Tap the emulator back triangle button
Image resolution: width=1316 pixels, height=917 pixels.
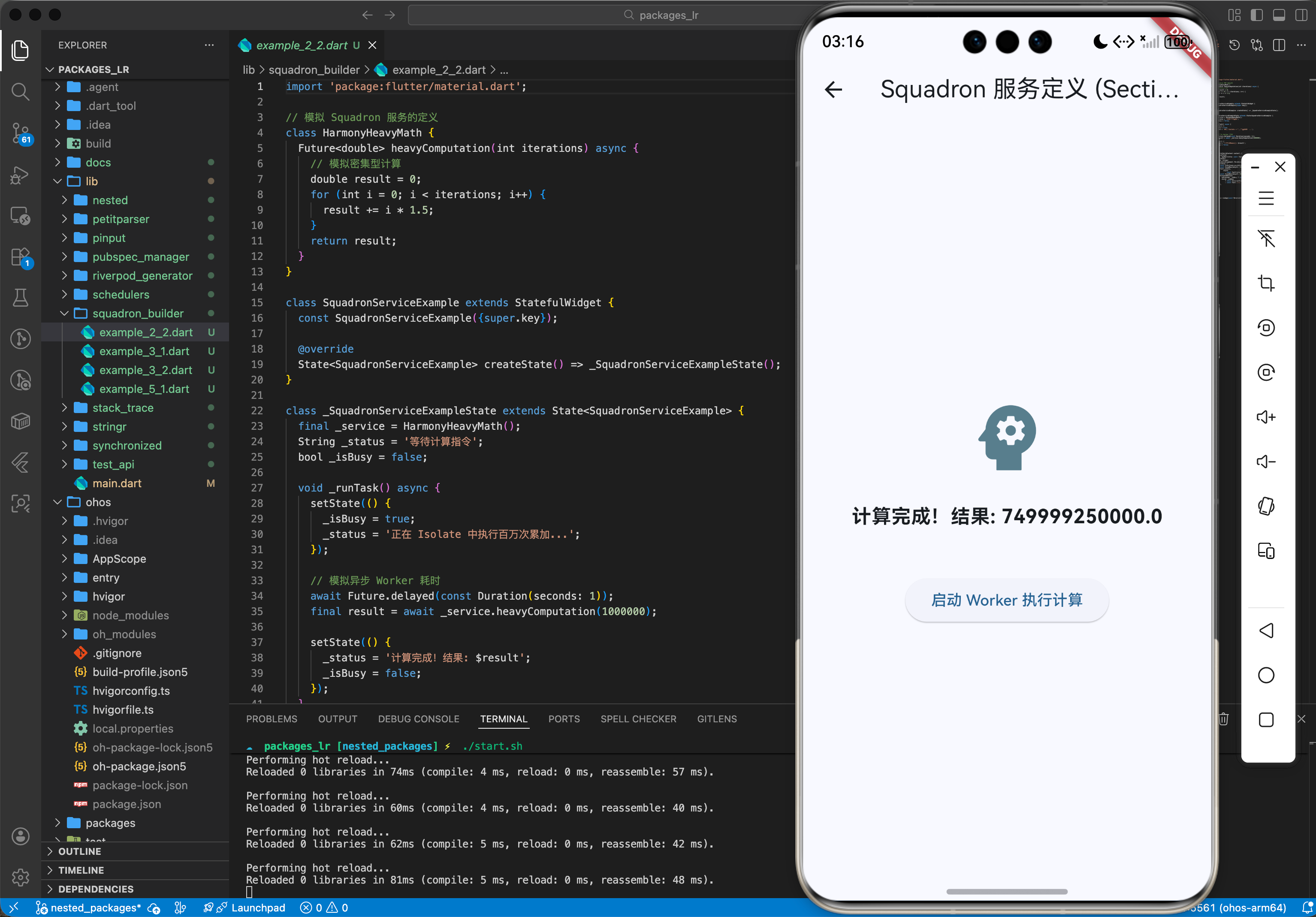point(1265,630)
